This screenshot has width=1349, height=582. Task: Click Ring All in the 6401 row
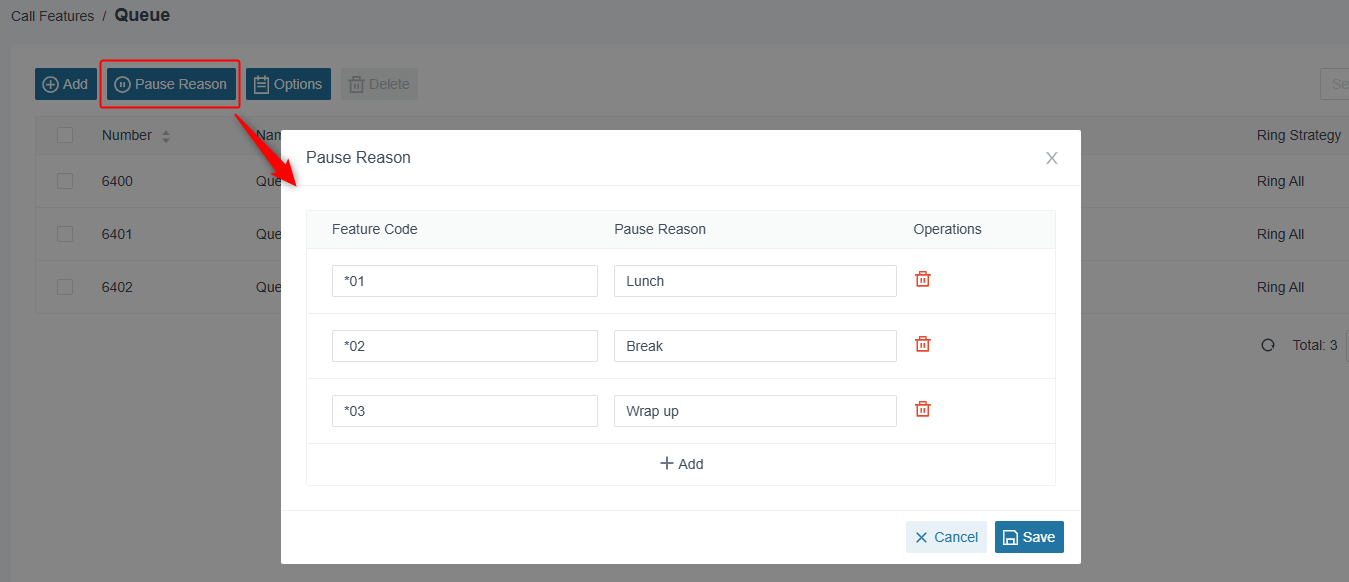point(1281,234)
